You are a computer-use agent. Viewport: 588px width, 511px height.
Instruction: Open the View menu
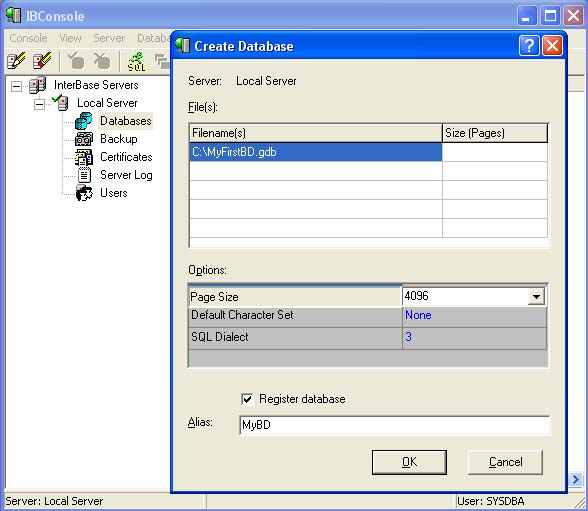pyautogui.click(x=70, y=38)
